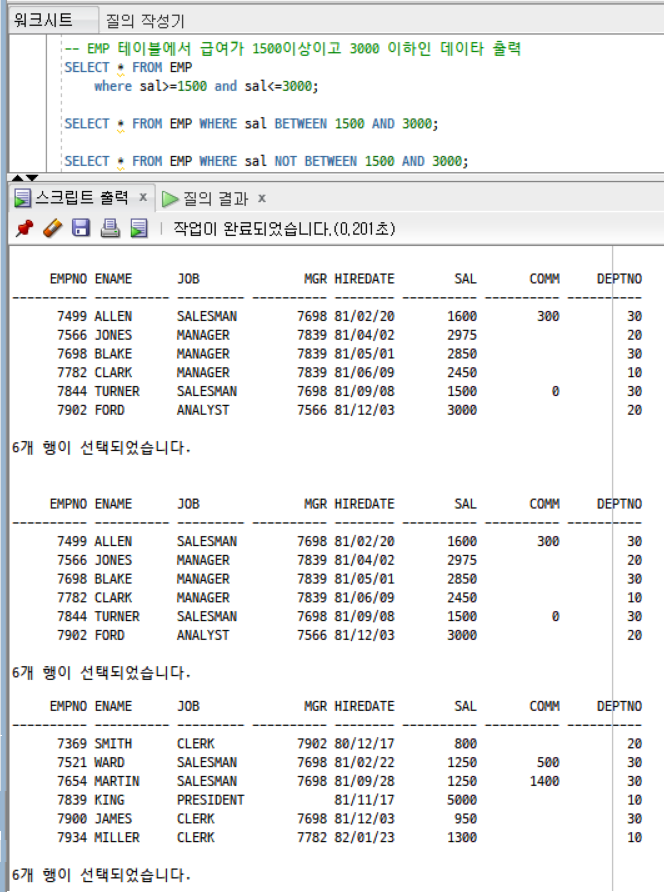
Task: Open buffer output settings icon
Action: pos(139,228)
